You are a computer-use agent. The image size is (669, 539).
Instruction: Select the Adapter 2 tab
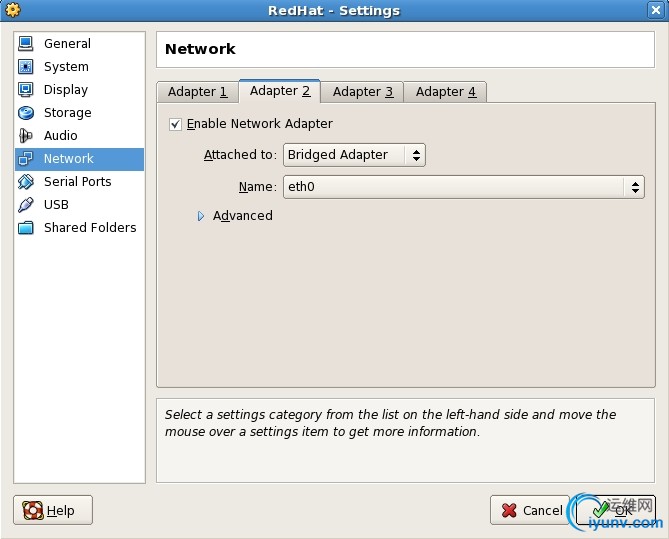280,91
